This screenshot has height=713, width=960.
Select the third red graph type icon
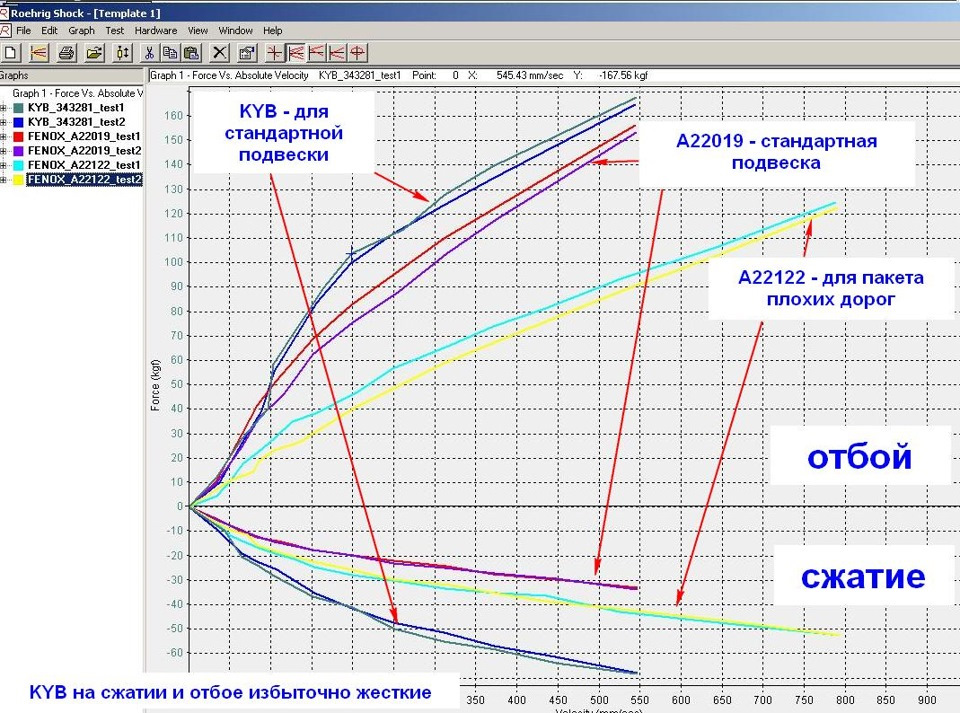pos(317,53)
